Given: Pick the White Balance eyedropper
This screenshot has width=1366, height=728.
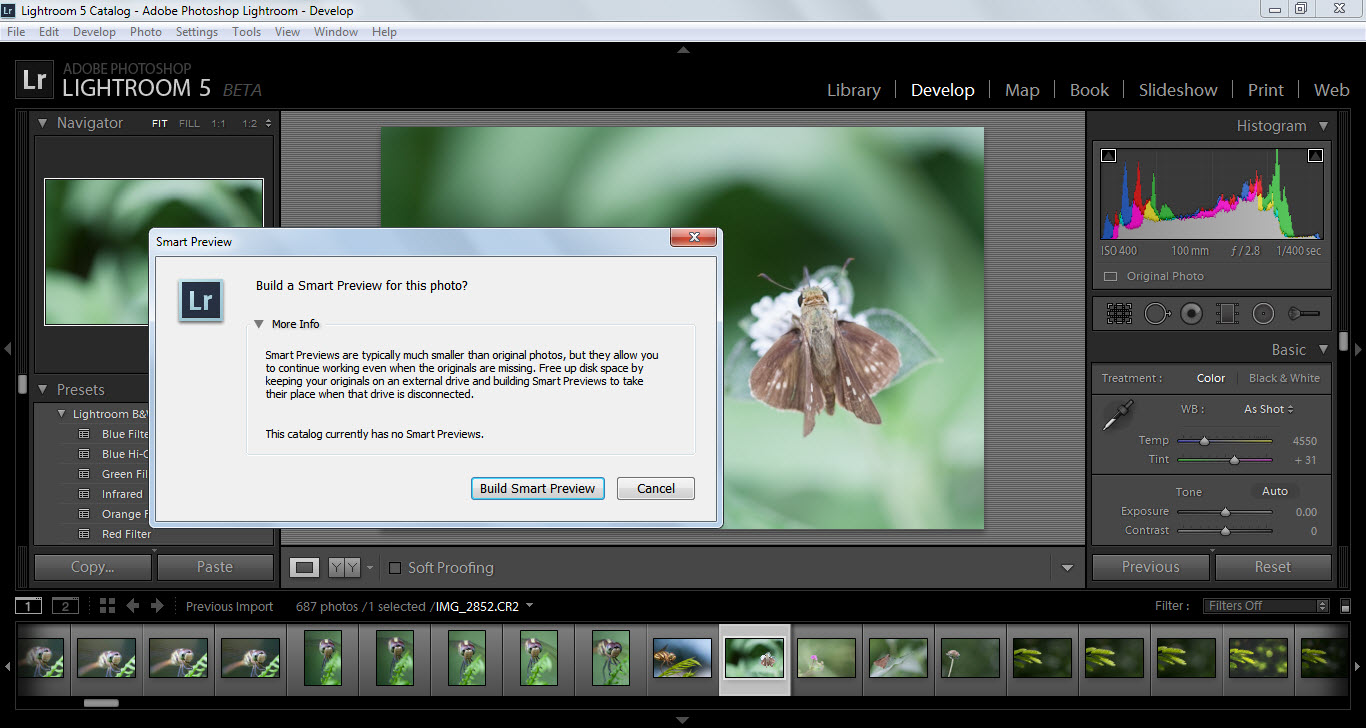Looking at the screenshot, I should point(1117,416).
